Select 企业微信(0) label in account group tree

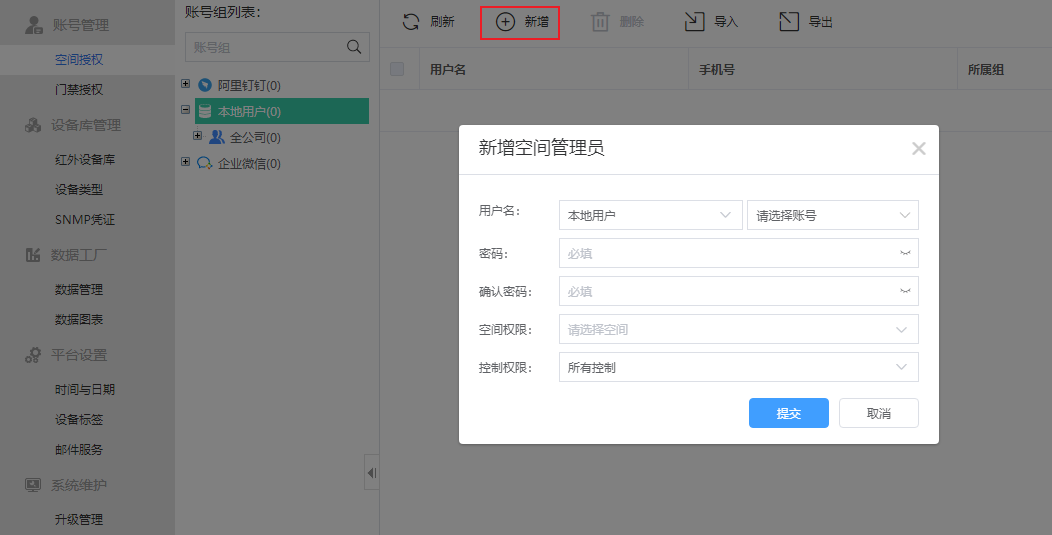(x=249, y=163)
